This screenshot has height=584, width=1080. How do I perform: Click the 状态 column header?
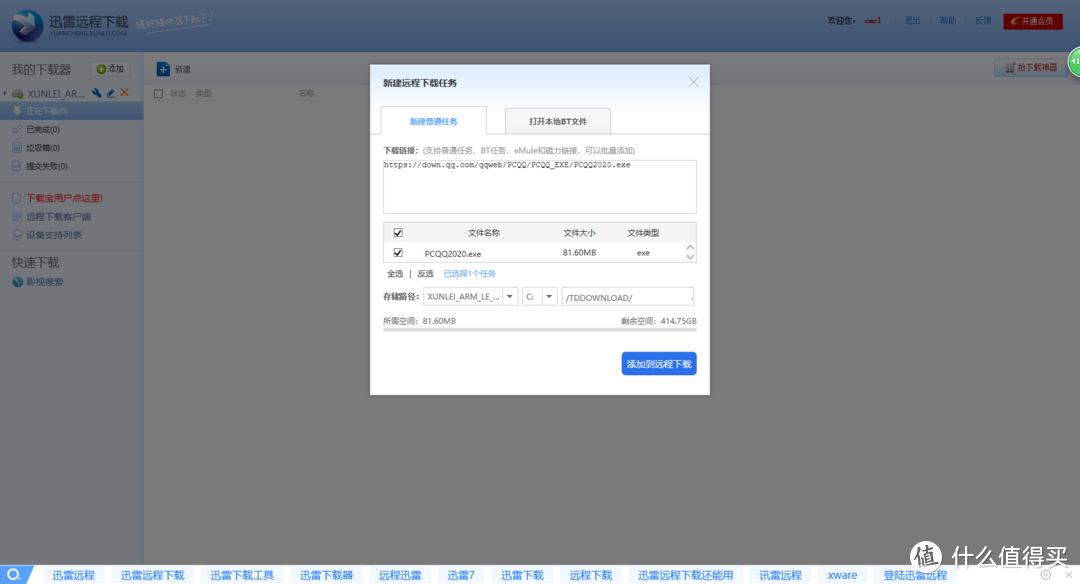178,93
